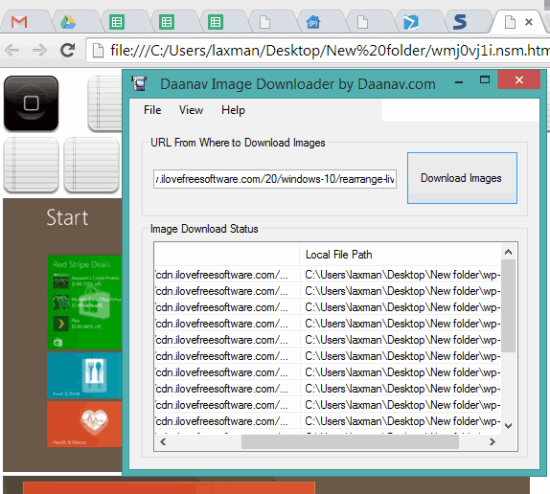
Task: Click the left arrow of horizontal scrollbar
Action: pyautogui.click(x=163, y=442)
